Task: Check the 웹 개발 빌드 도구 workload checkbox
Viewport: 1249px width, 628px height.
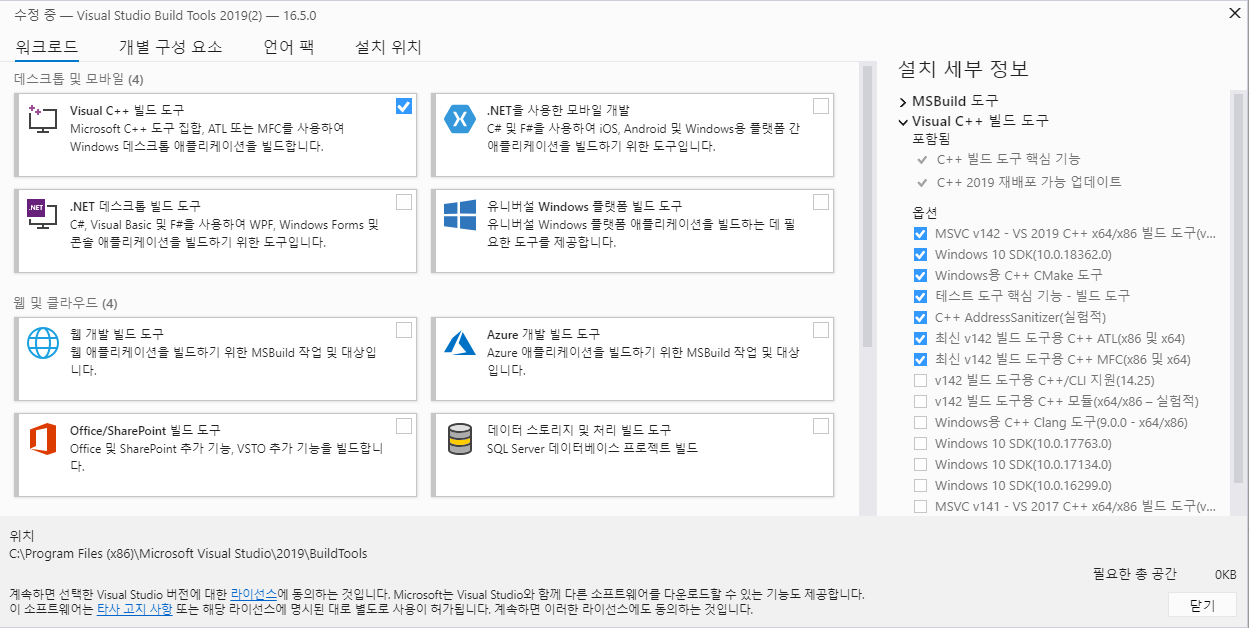Action: coord(404,330)
